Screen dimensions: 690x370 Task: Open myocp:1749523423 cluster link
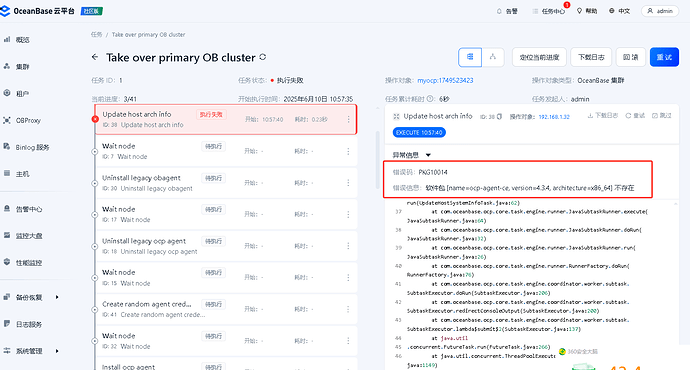[445, 81]
